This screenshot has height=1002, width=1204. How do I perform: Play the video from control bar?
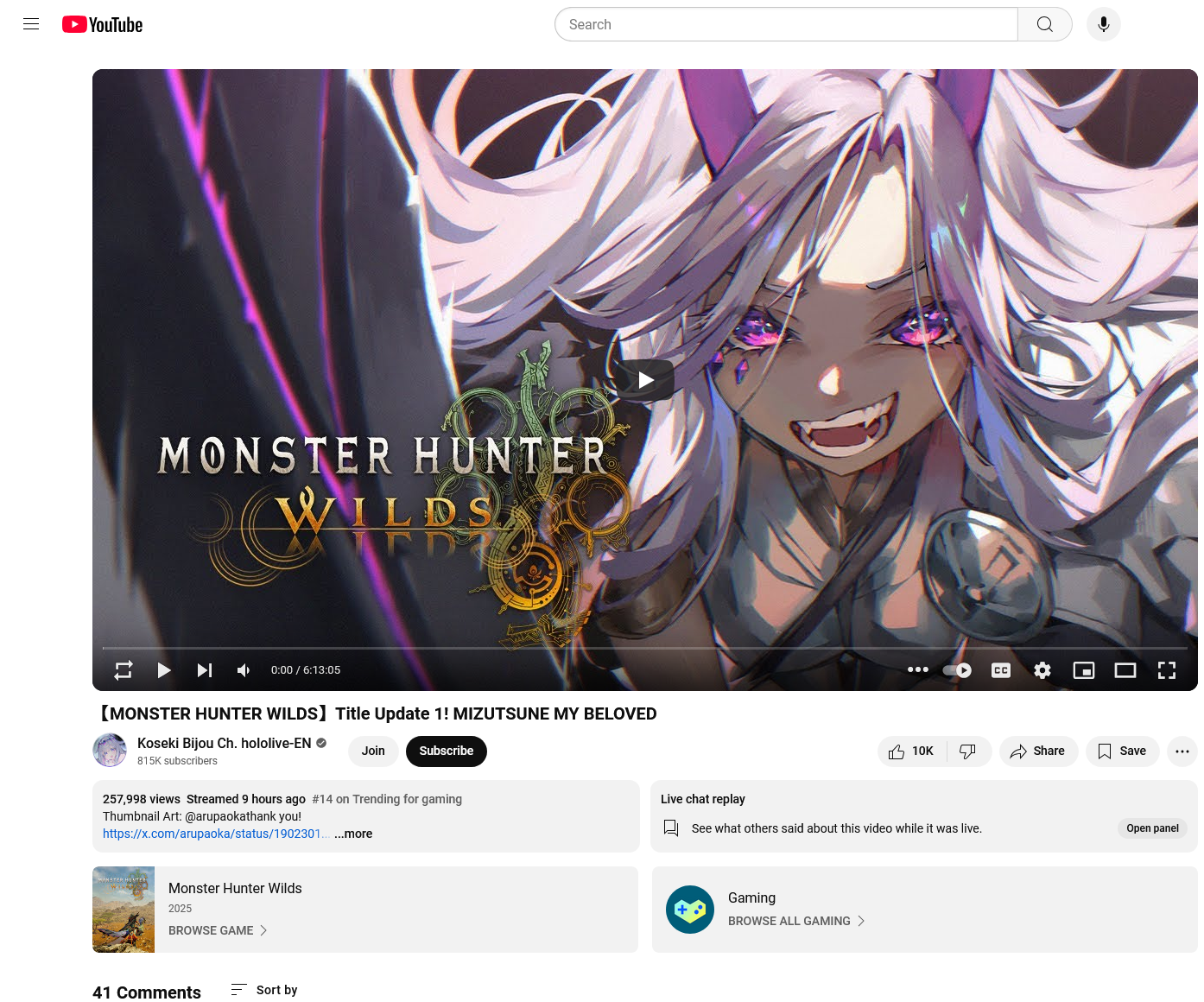tap(164, 670)
